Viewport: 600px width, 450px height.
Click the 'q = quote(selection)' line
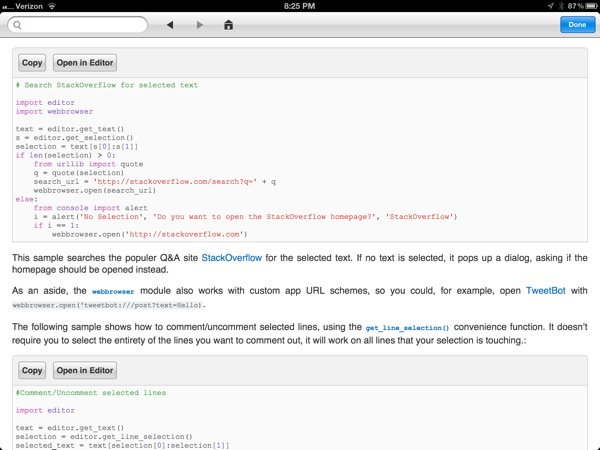click(x=79, y=173)
